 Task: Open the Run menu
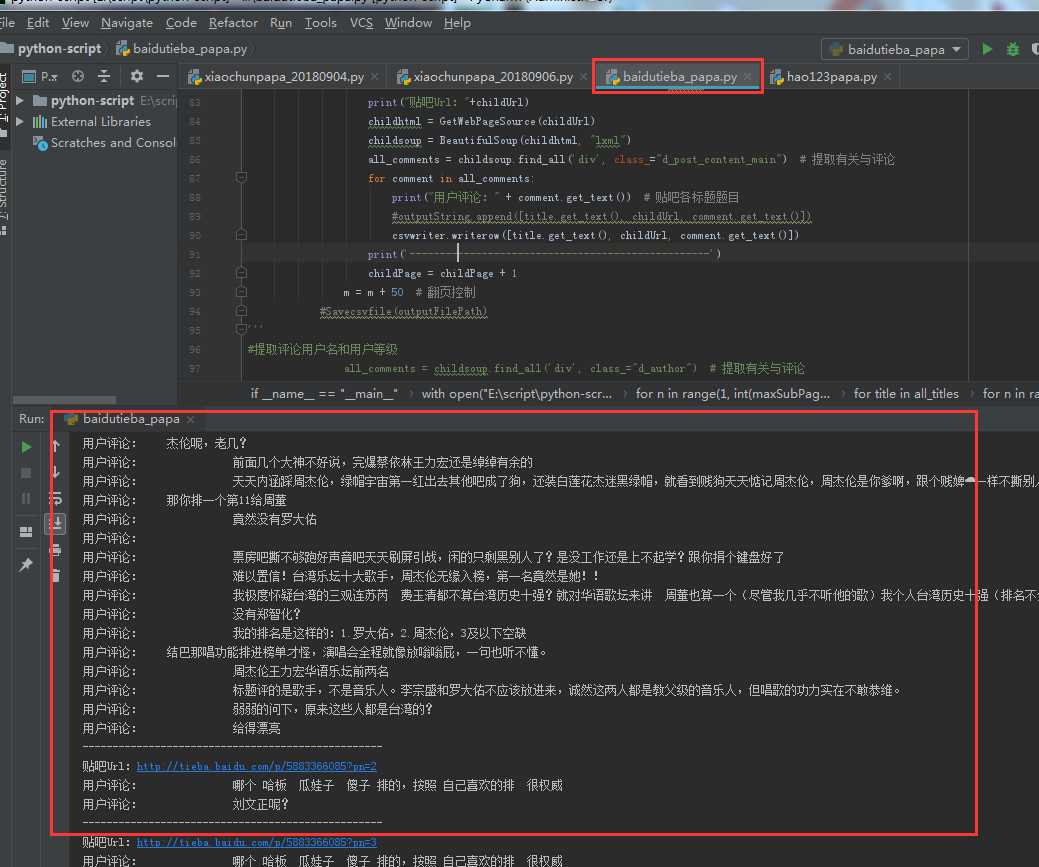(x=281, y=23)
